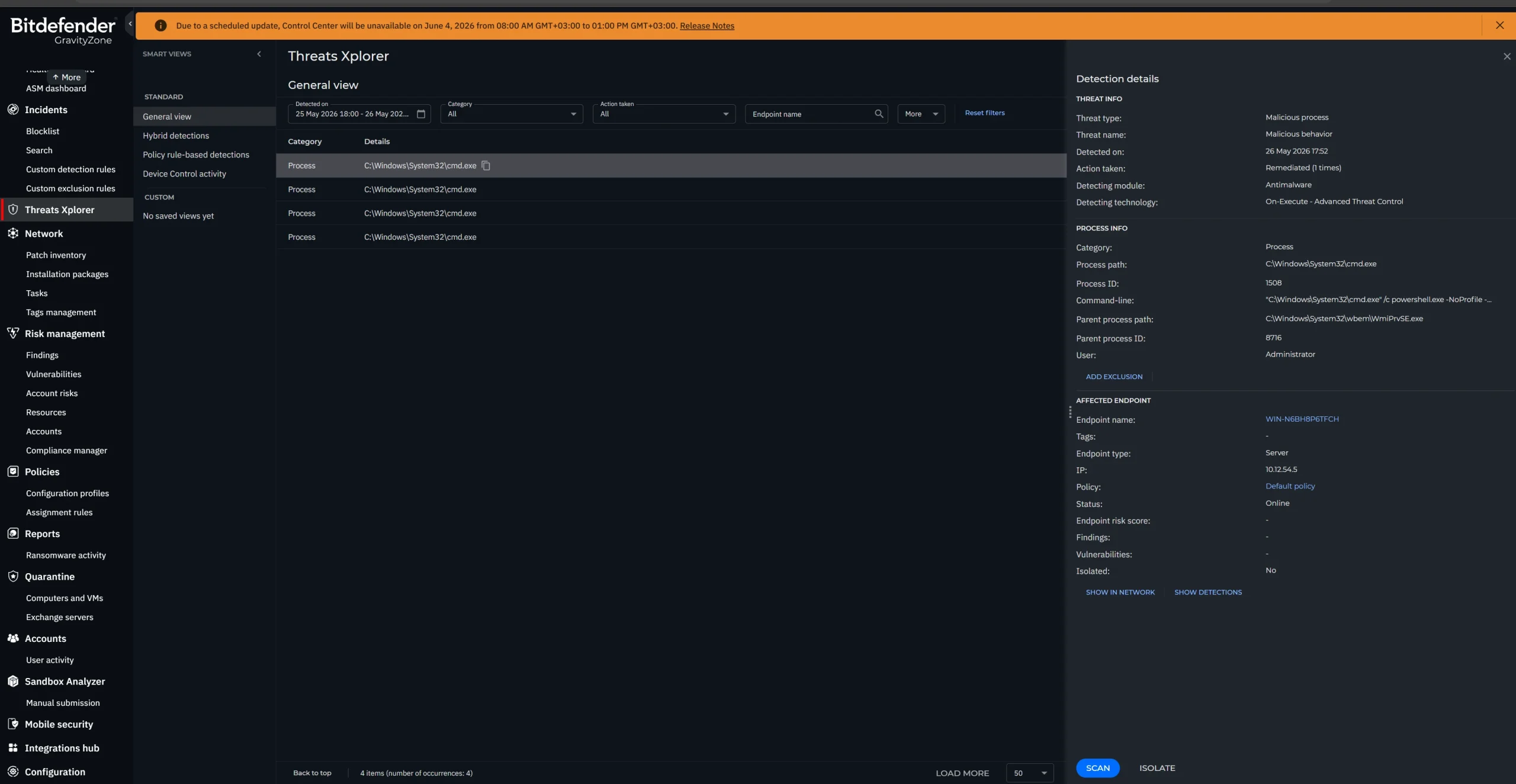Click the Incidents section icon

click(13, 110)
